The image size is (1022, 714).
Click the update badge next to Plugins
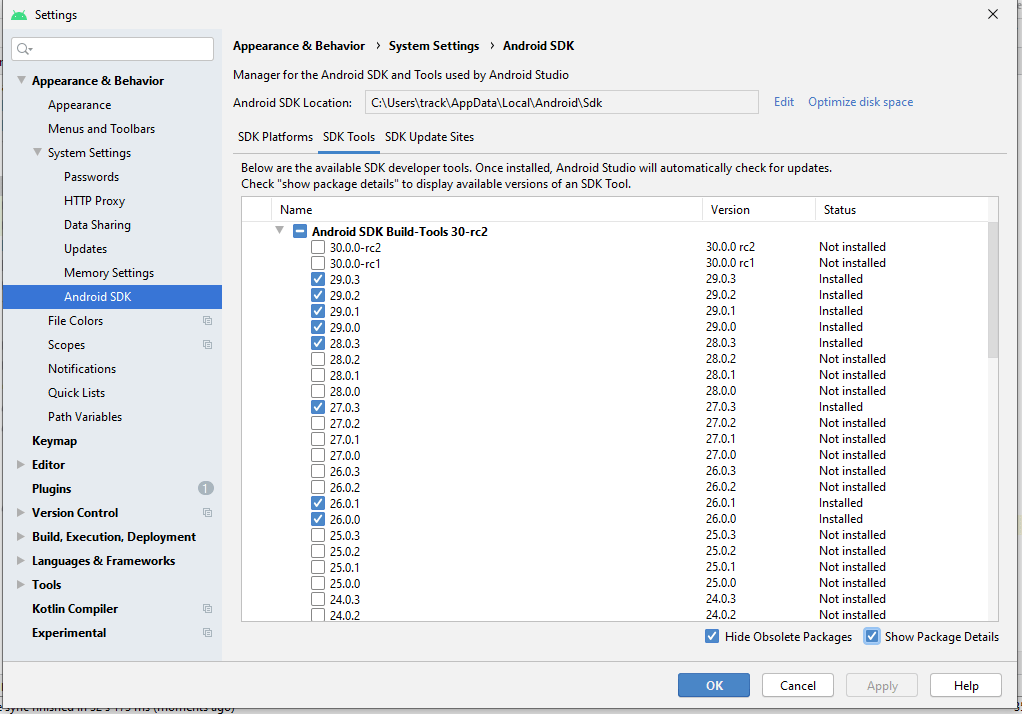coord(205,488)
